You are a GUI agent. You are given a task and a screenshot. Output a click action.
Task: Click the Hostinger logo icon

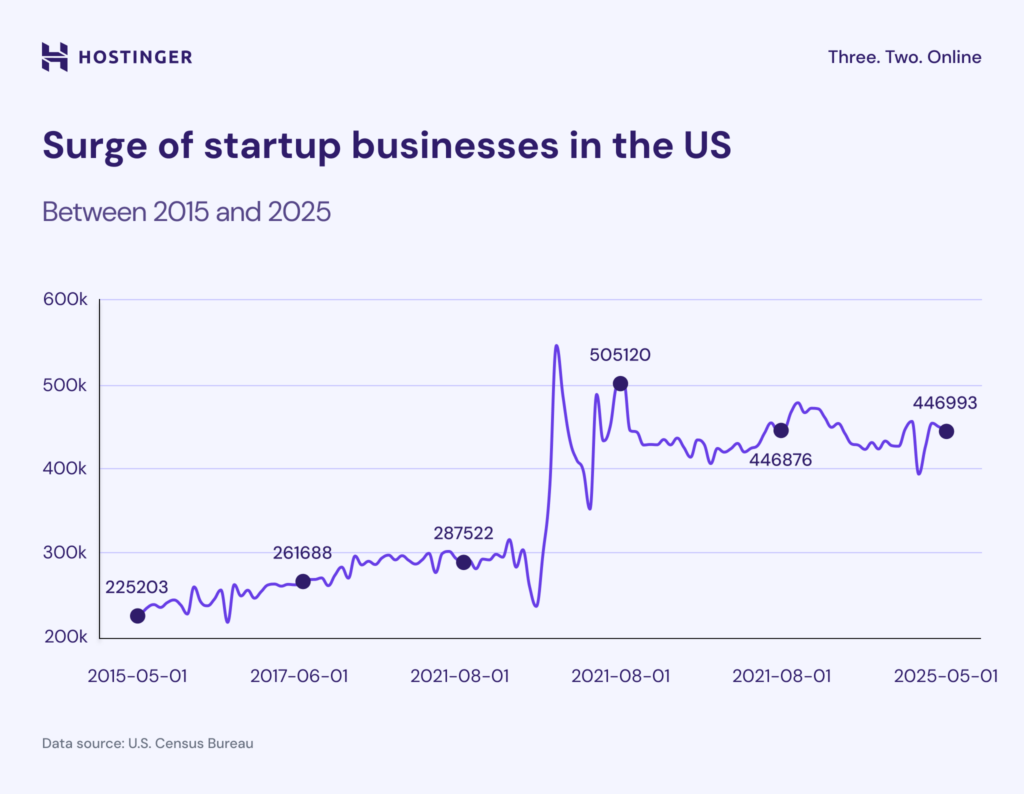click(x=55, y=57)
